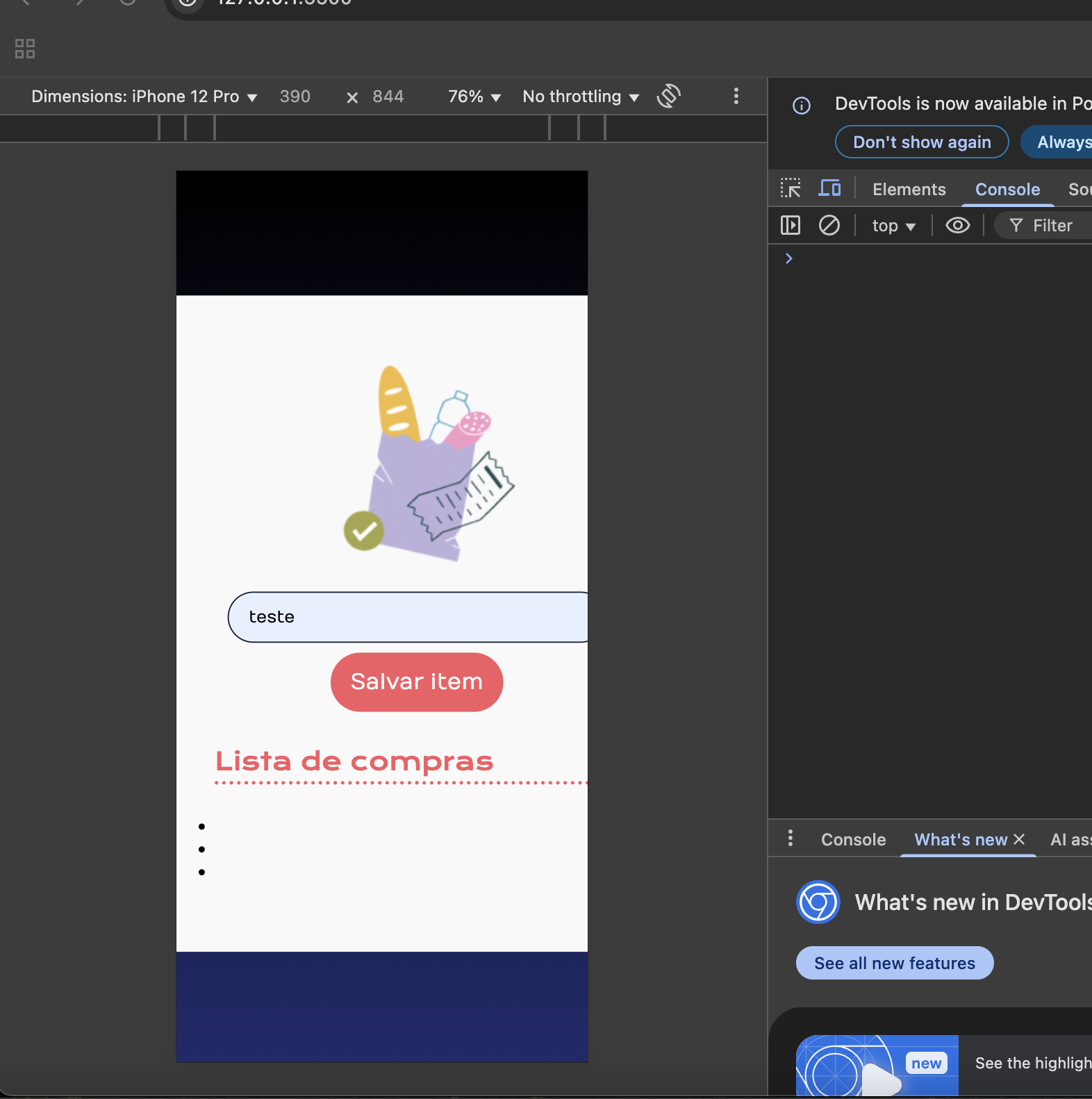This screenshot has height=1099, width=1092.
Task: Close the What's new drawer tab
Action: pos(1019,839)
